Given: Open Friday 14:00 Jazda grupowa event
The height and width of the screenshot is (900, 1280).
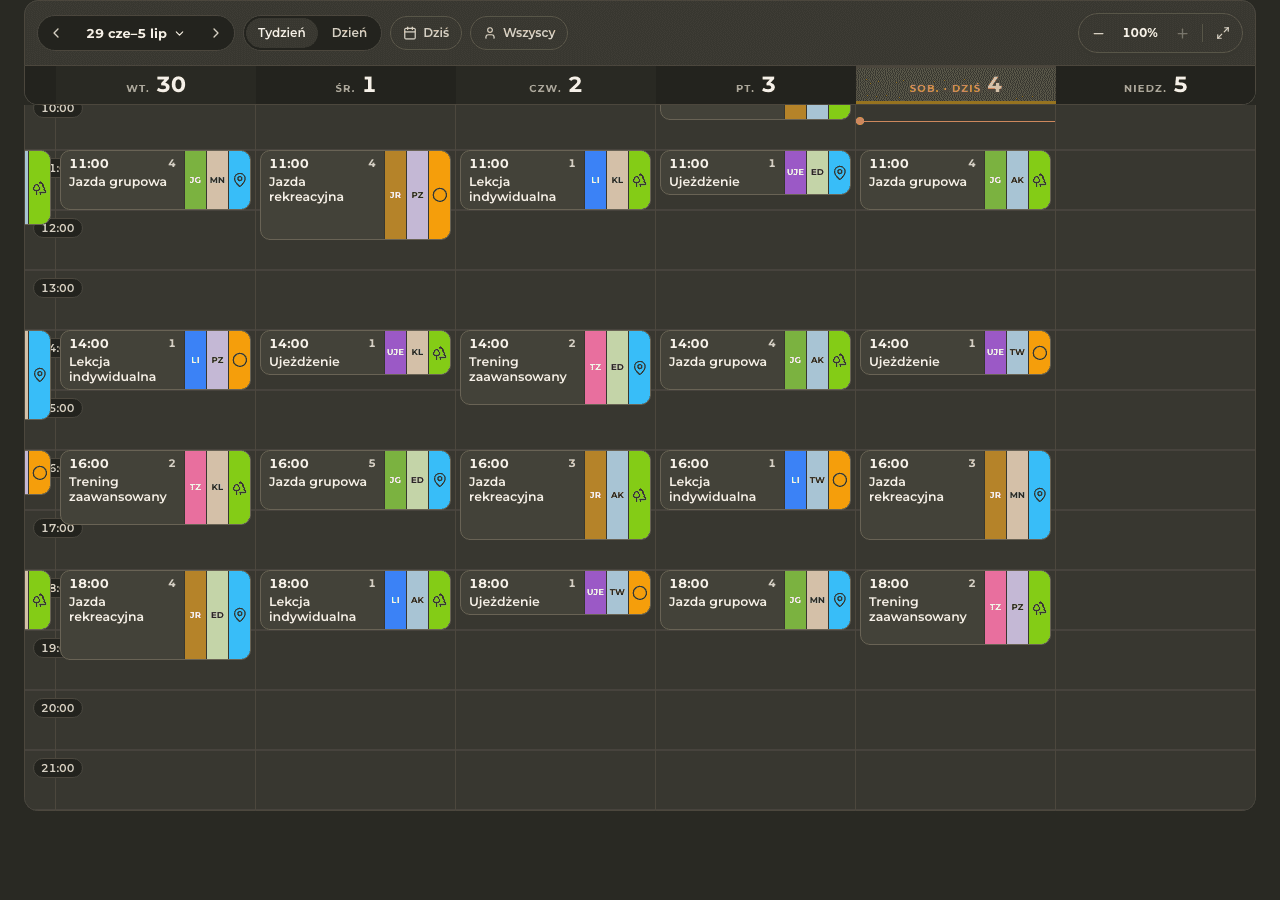Looking at the screenshot, I should pyautogui.click(x=722, y=360).
